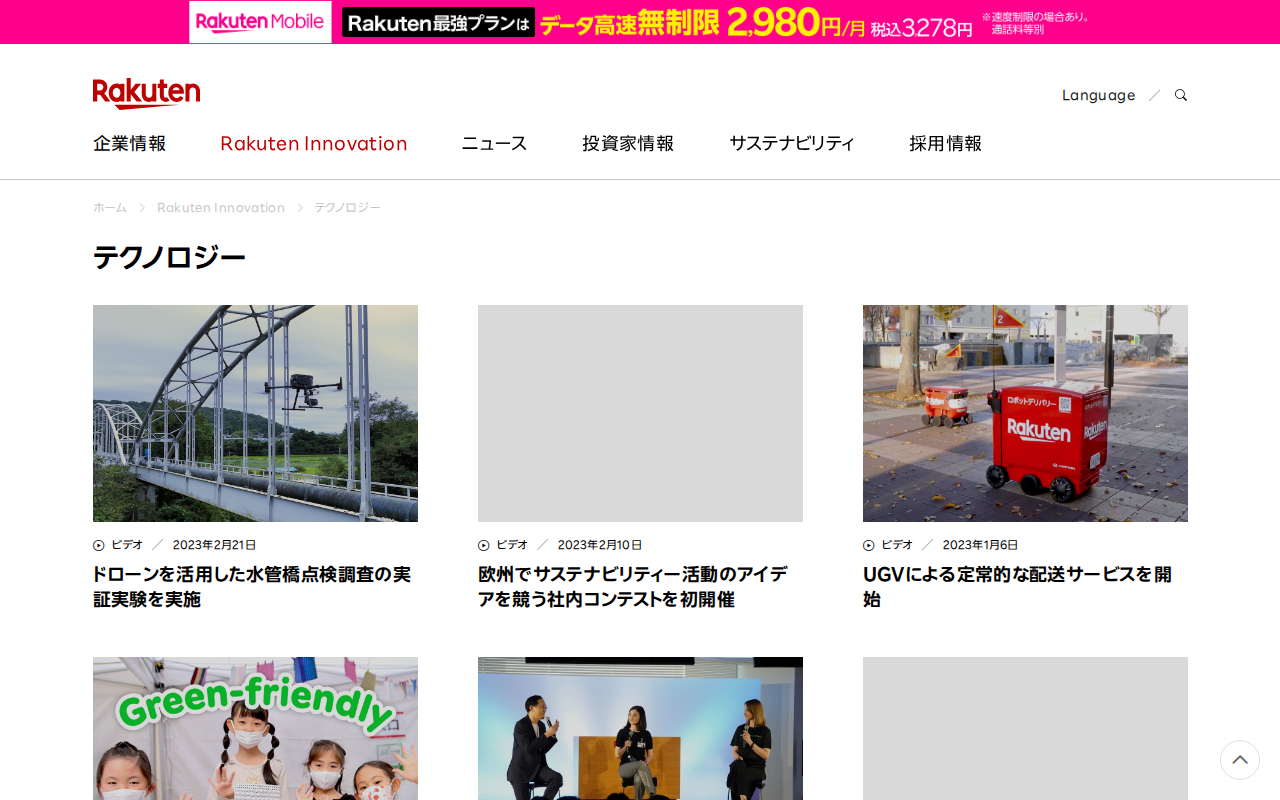Click the Rakuten logo in the header
This screenshot has height=800, width=1280.
click(146, 93)
